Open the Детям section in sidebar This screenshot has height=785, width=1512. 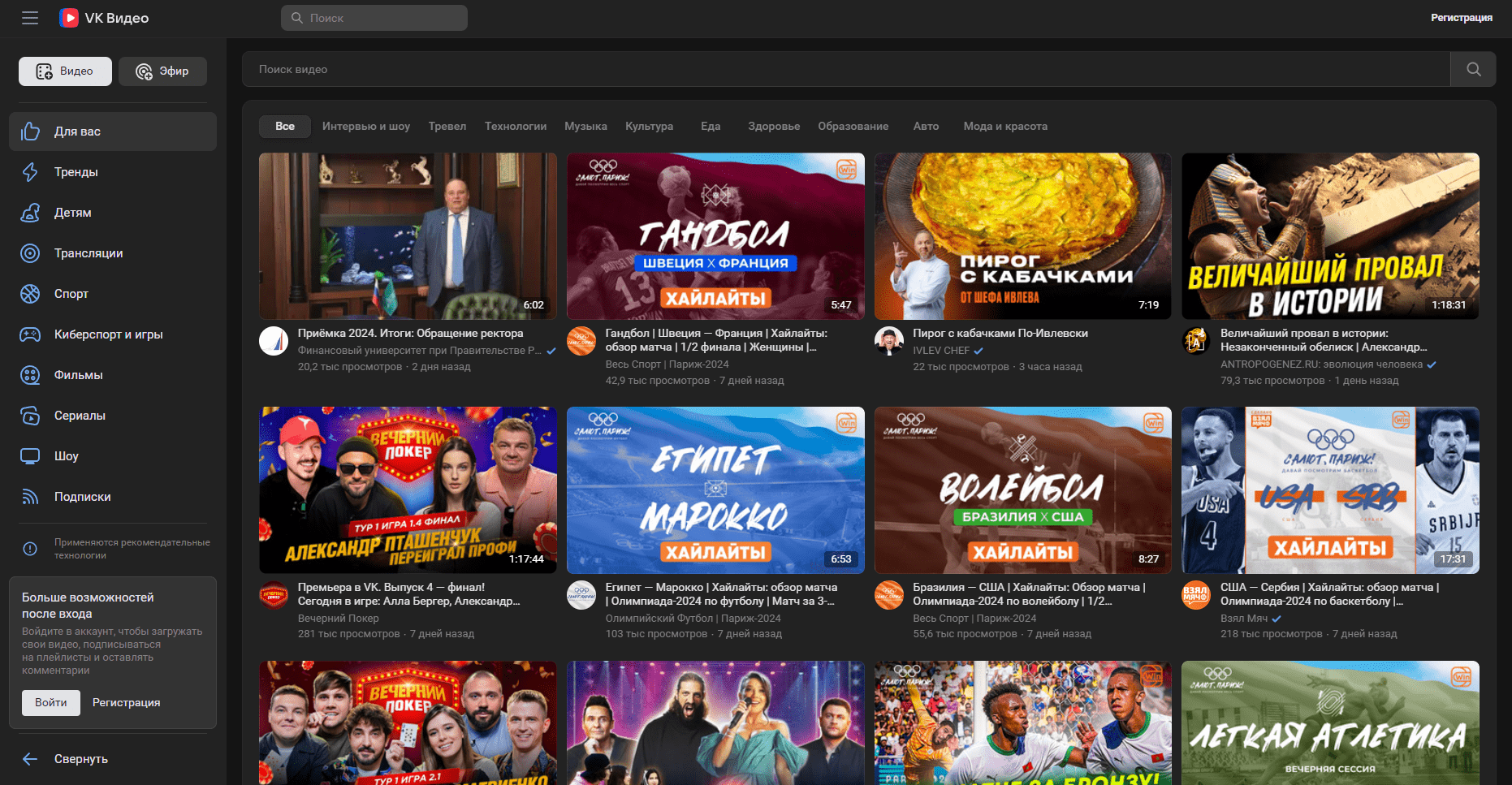pyautogui.click(x=73, y=213)
